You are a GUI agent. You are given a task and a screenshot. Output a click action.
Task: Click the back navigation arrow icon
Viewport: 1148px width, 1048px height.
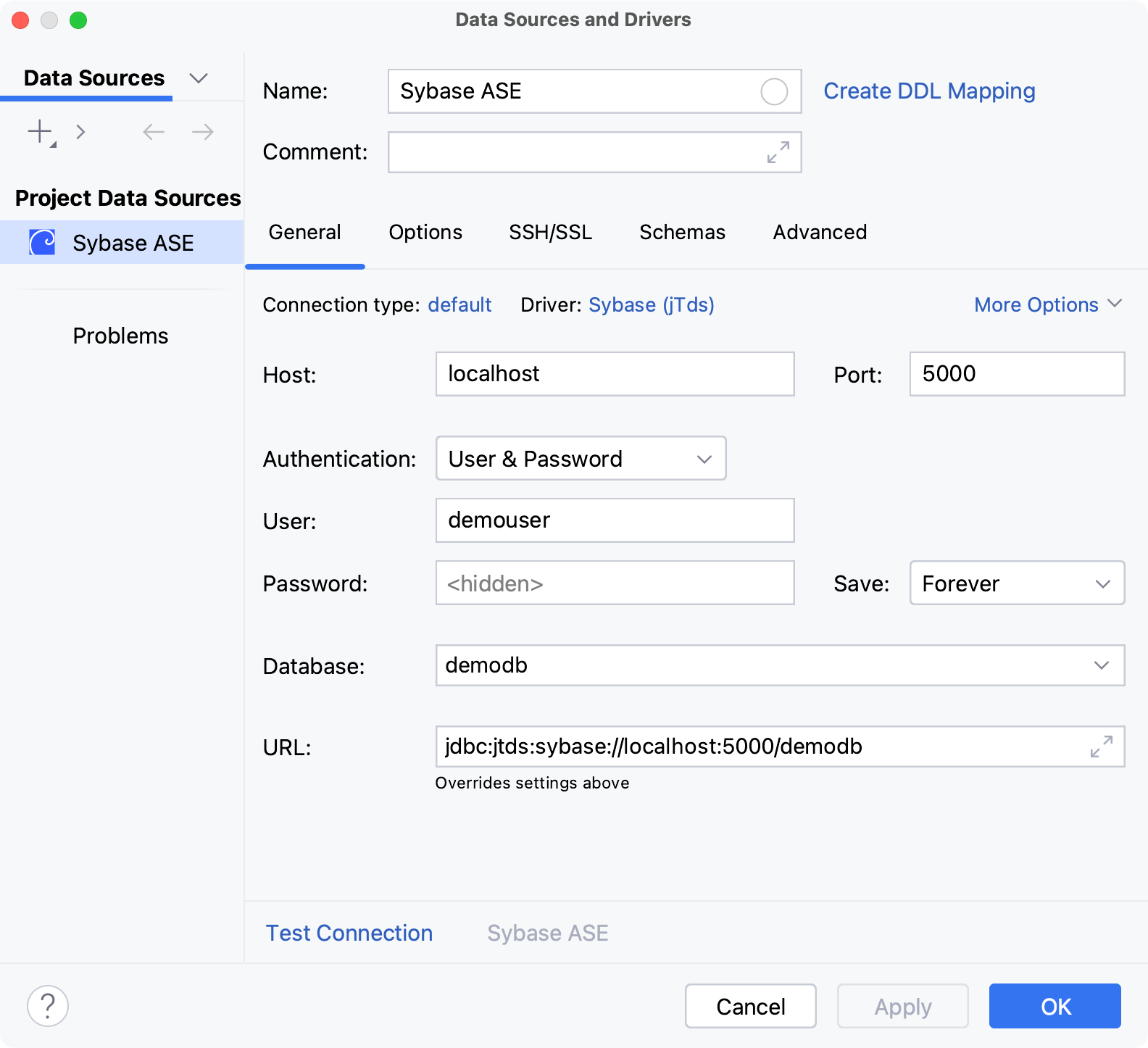[x=154, y=132]
